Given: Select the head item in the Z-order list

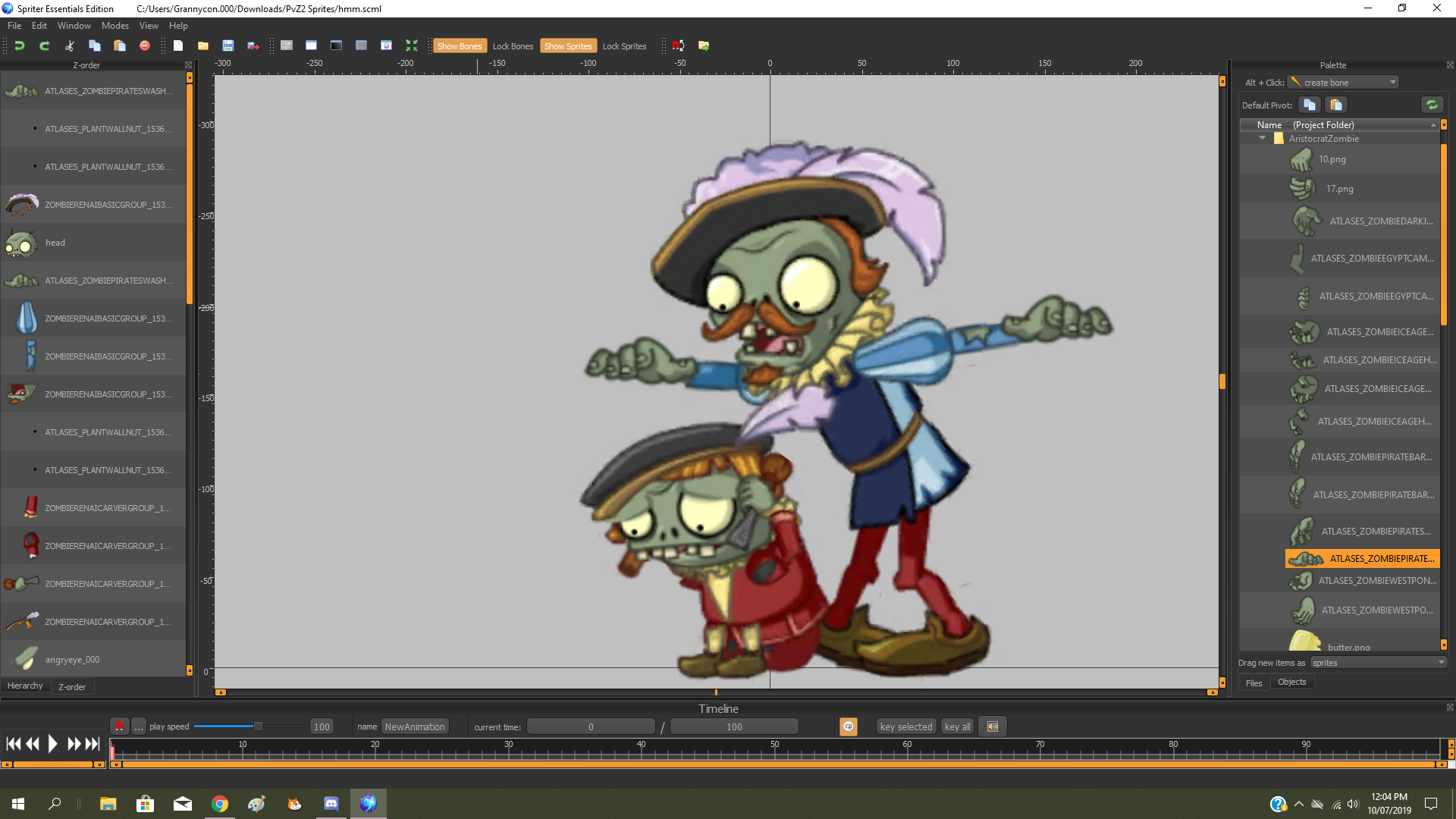Looking at the screenshot, I should point(93,243).
